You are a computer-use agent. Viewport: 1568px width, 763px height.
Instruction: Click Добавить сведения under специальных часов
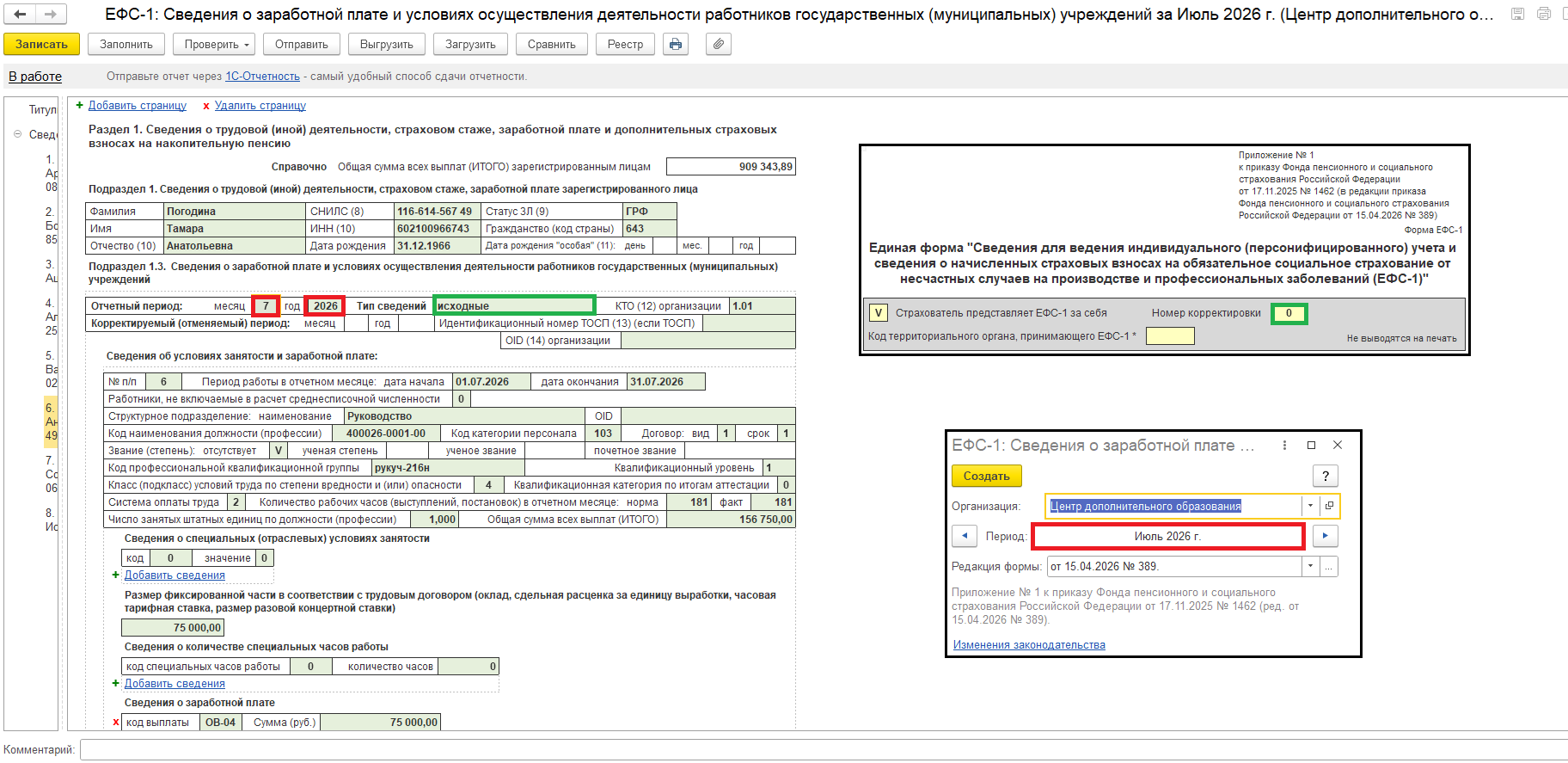point(175,684)
